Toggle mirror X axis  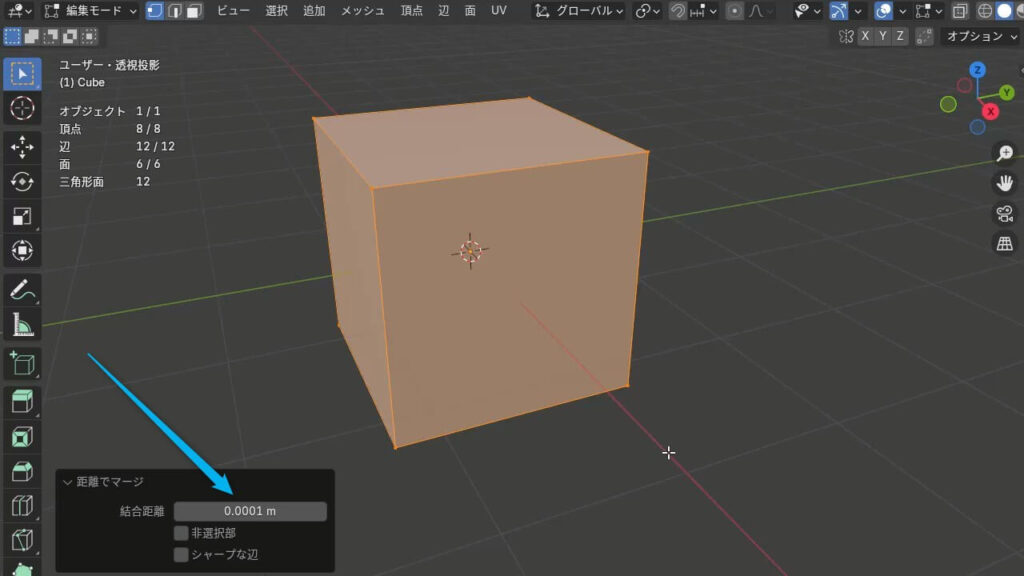[x=865, y=37]
